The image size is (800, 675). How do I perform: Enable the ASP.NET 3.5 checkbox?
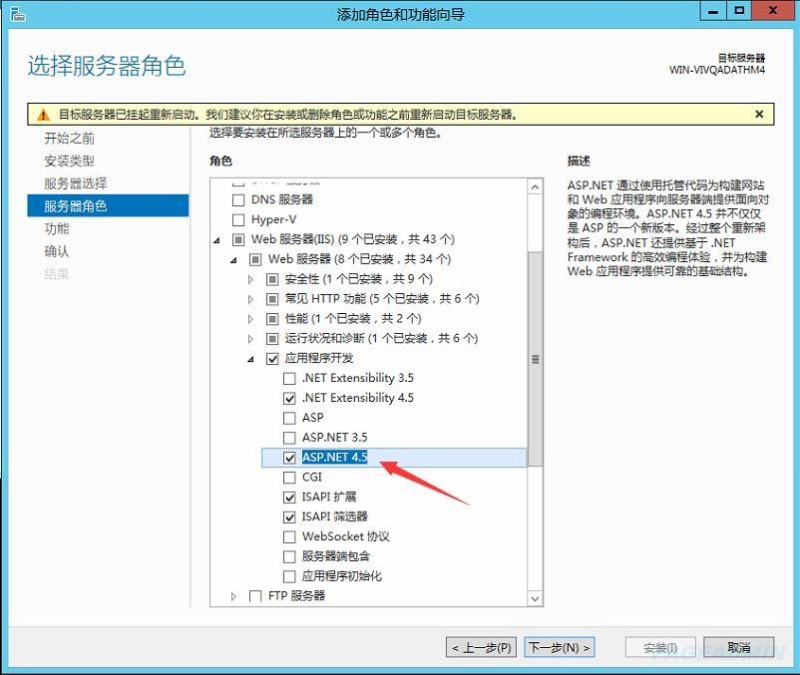tap(289, 438)
